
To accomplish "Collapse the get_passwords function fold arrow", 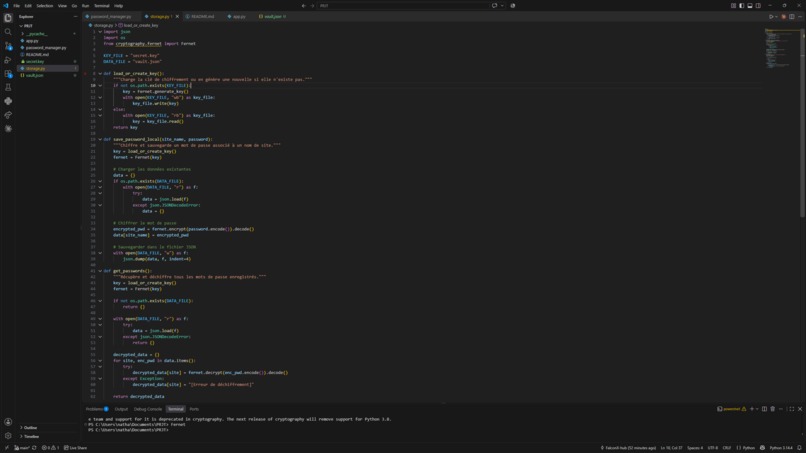I will [x=100, y=271].
